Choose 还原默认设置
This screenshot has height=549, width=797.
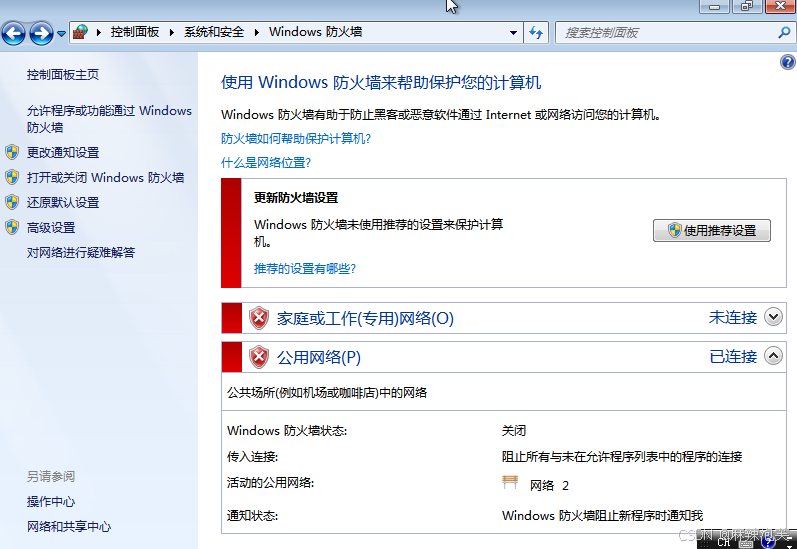(63, 202)
